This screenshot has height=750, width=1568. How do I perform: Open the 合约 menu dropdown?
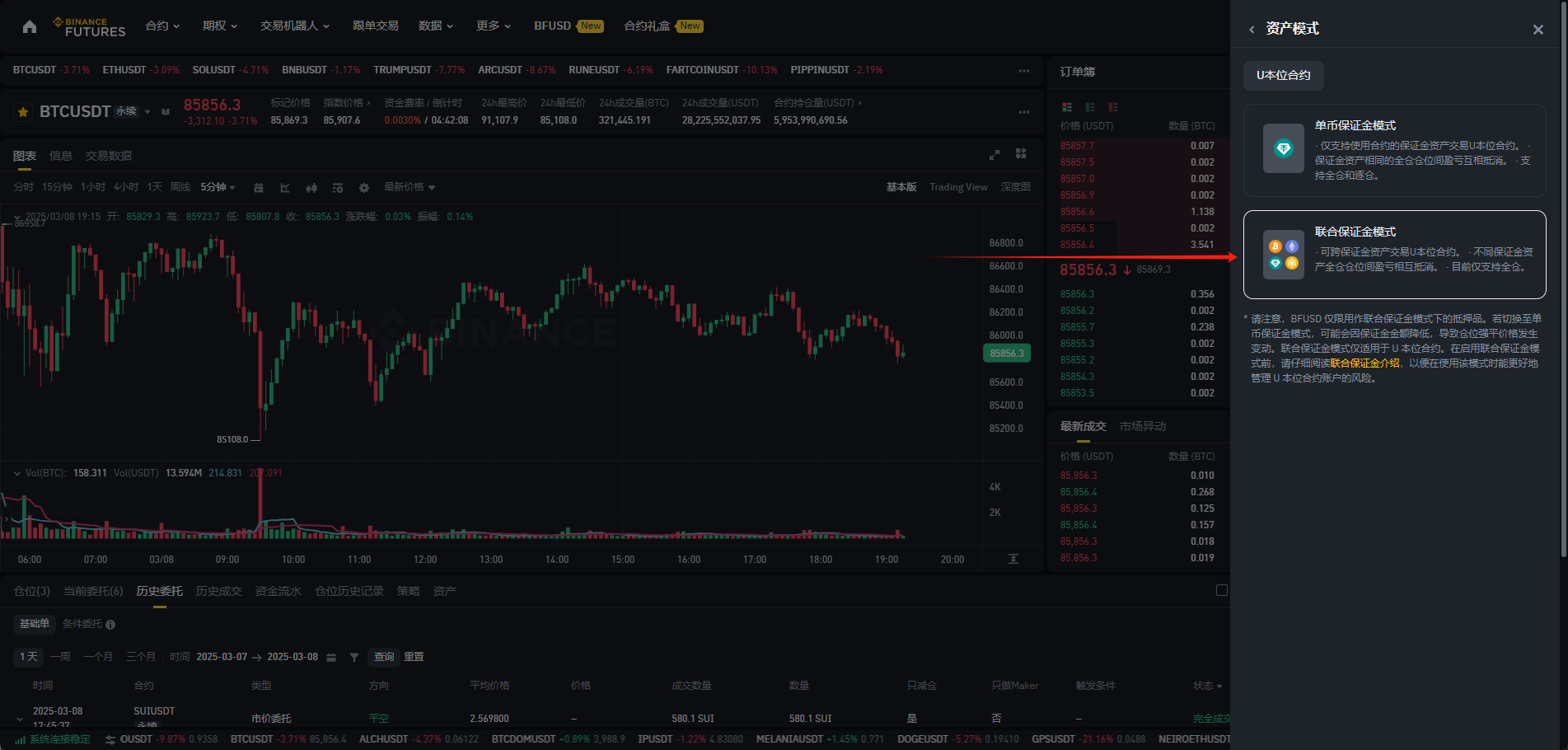(x=162, y=26)
